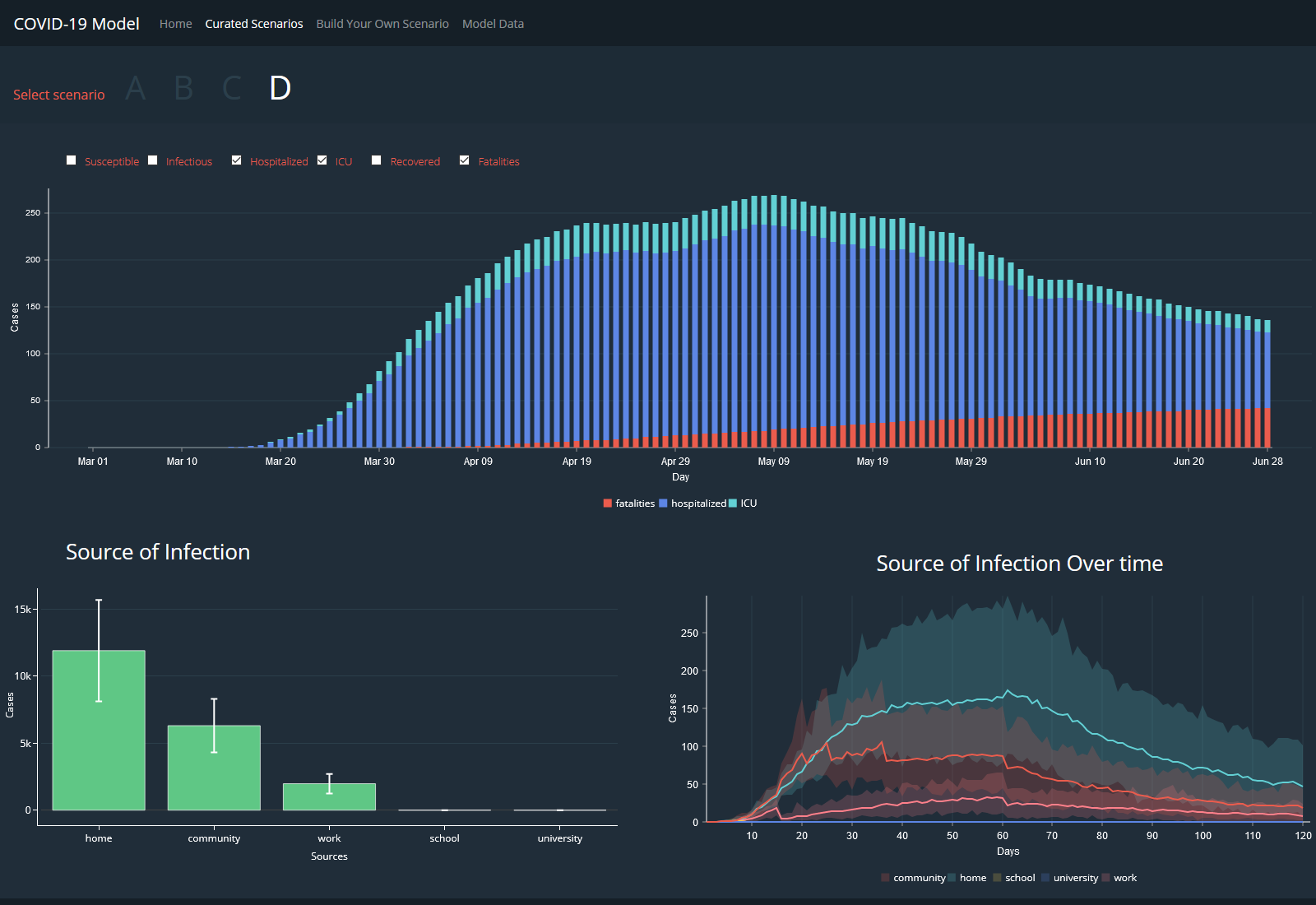Viewport: 1316px width, 905px height.
Task: Open the Model Data page
Action: 493,24
